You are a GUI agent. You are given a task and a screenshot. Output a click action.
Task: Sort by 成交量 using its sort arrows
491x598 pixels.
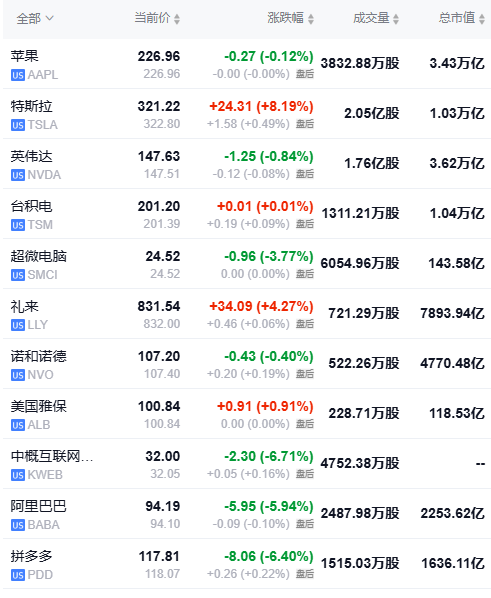396,19
